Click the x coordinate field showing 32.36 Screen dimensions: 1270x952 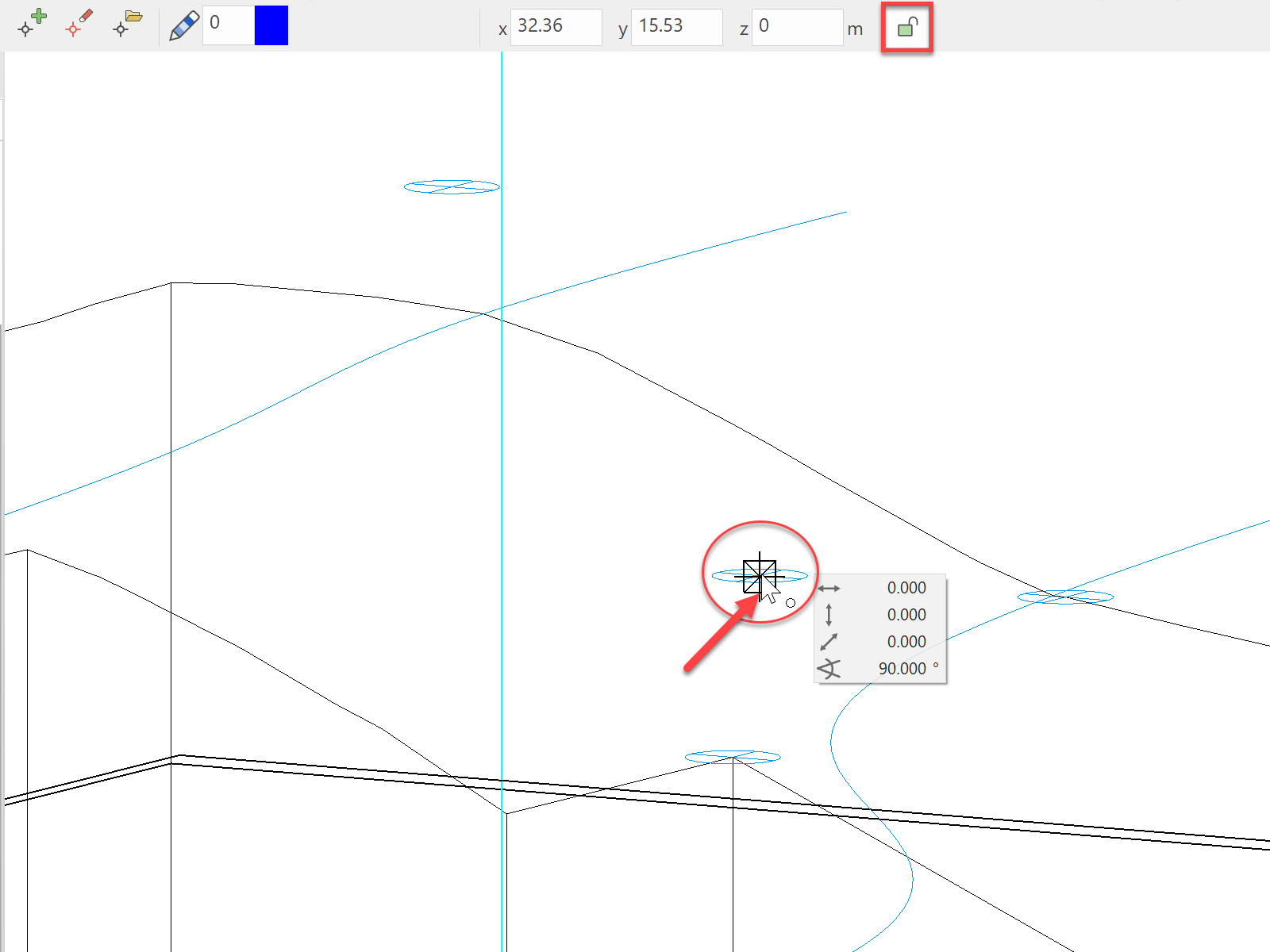(555, 27)
